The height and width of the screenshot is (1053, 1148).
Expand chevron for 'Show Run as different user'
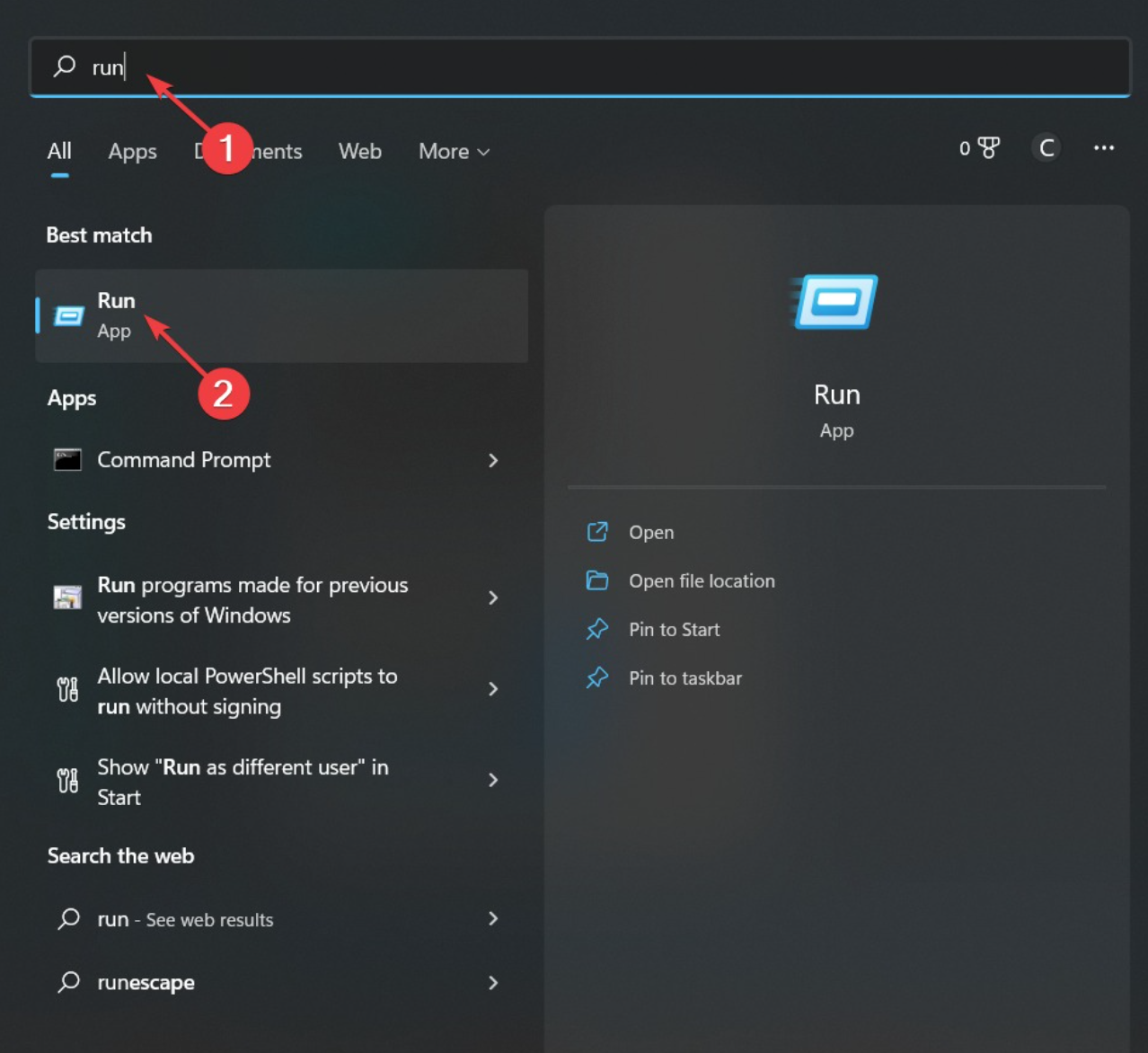(493, 780)
